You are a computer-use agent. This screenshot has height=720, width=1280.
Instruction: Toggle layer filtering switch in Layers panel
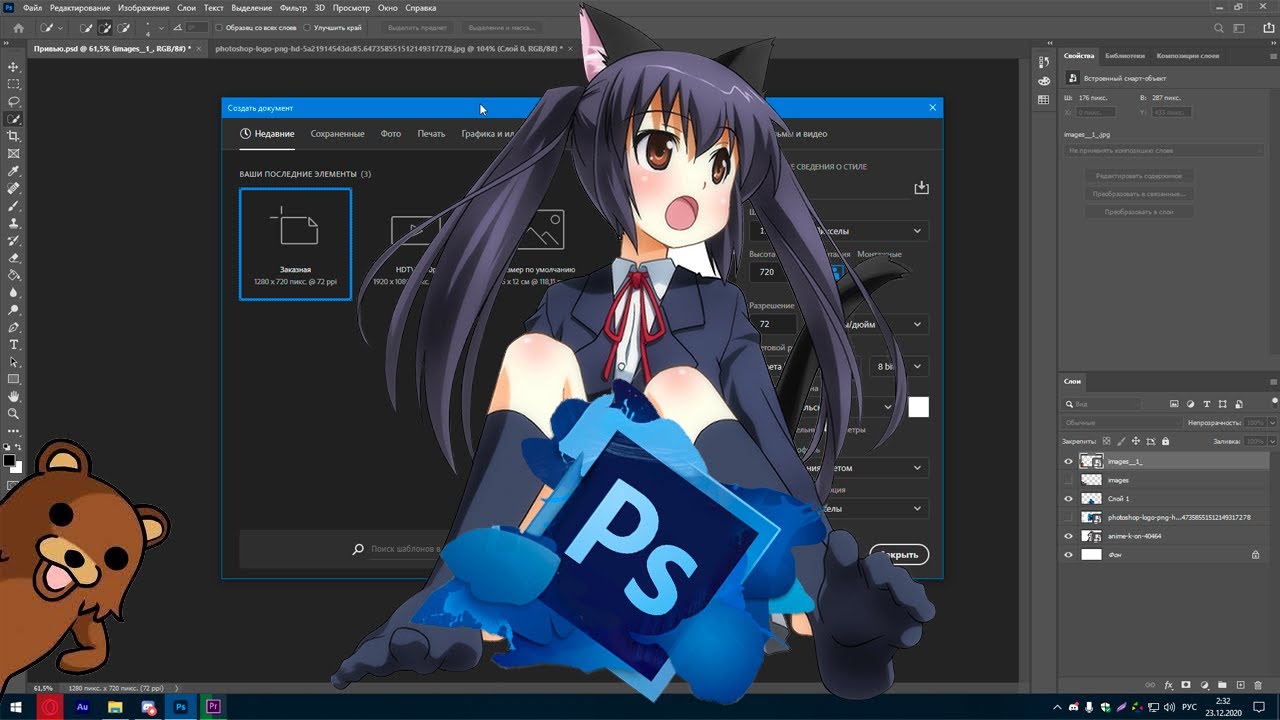click(x=1273, y=401)
